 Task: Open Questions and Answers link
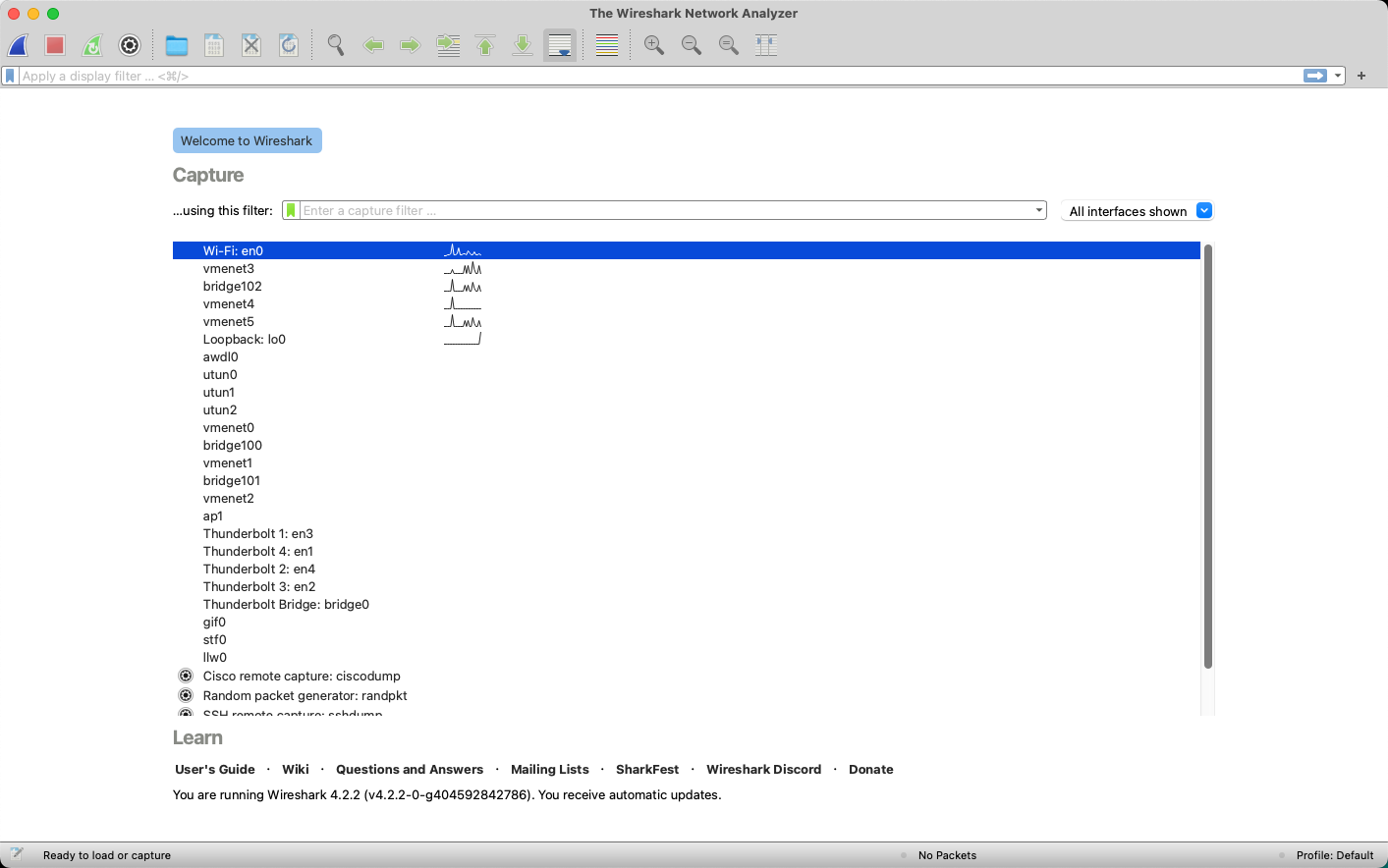pyautogui.click(x=410, y=769)
